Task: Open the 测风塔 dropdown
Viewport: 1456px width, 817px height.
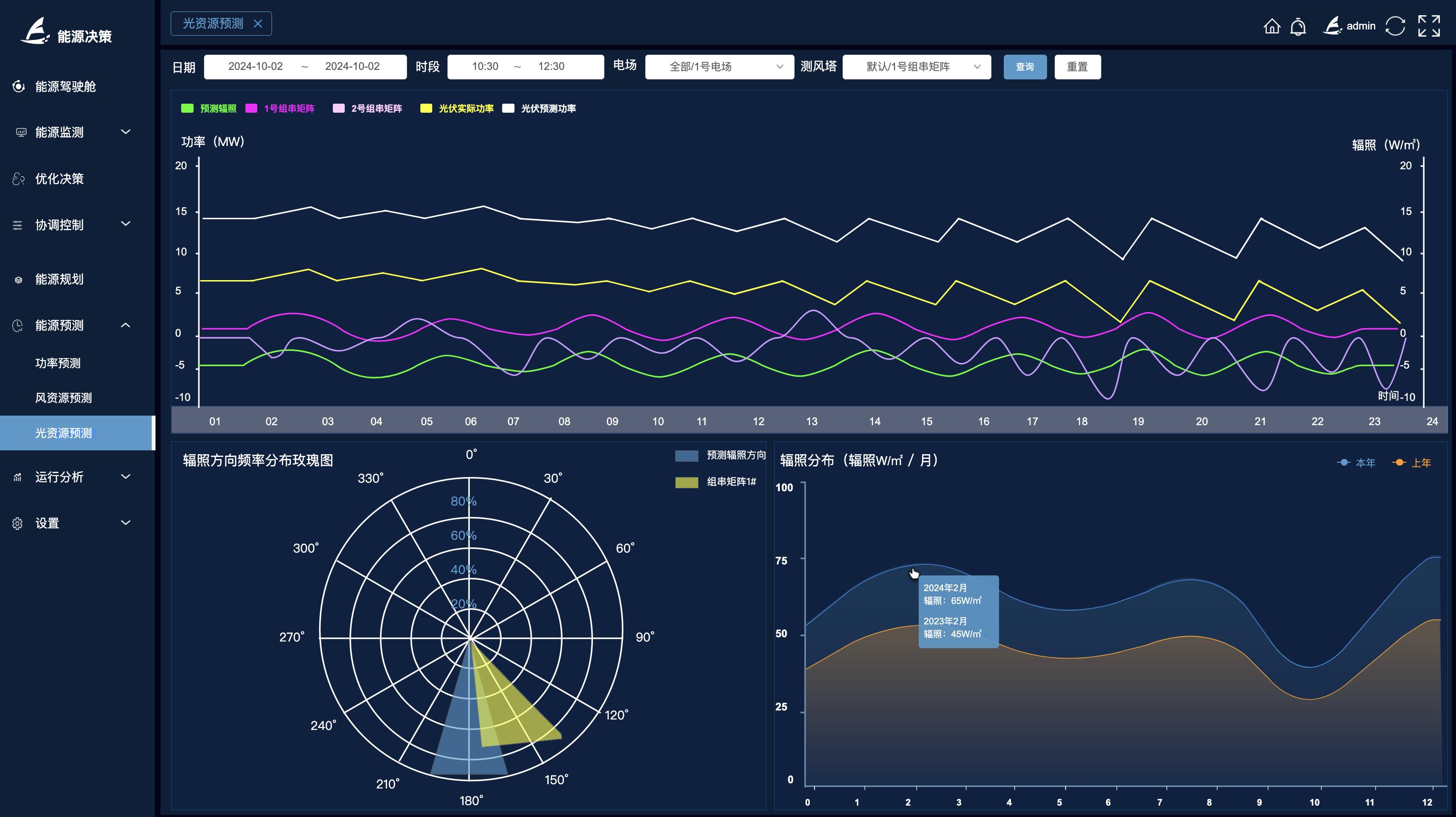Action: [916, 67]
